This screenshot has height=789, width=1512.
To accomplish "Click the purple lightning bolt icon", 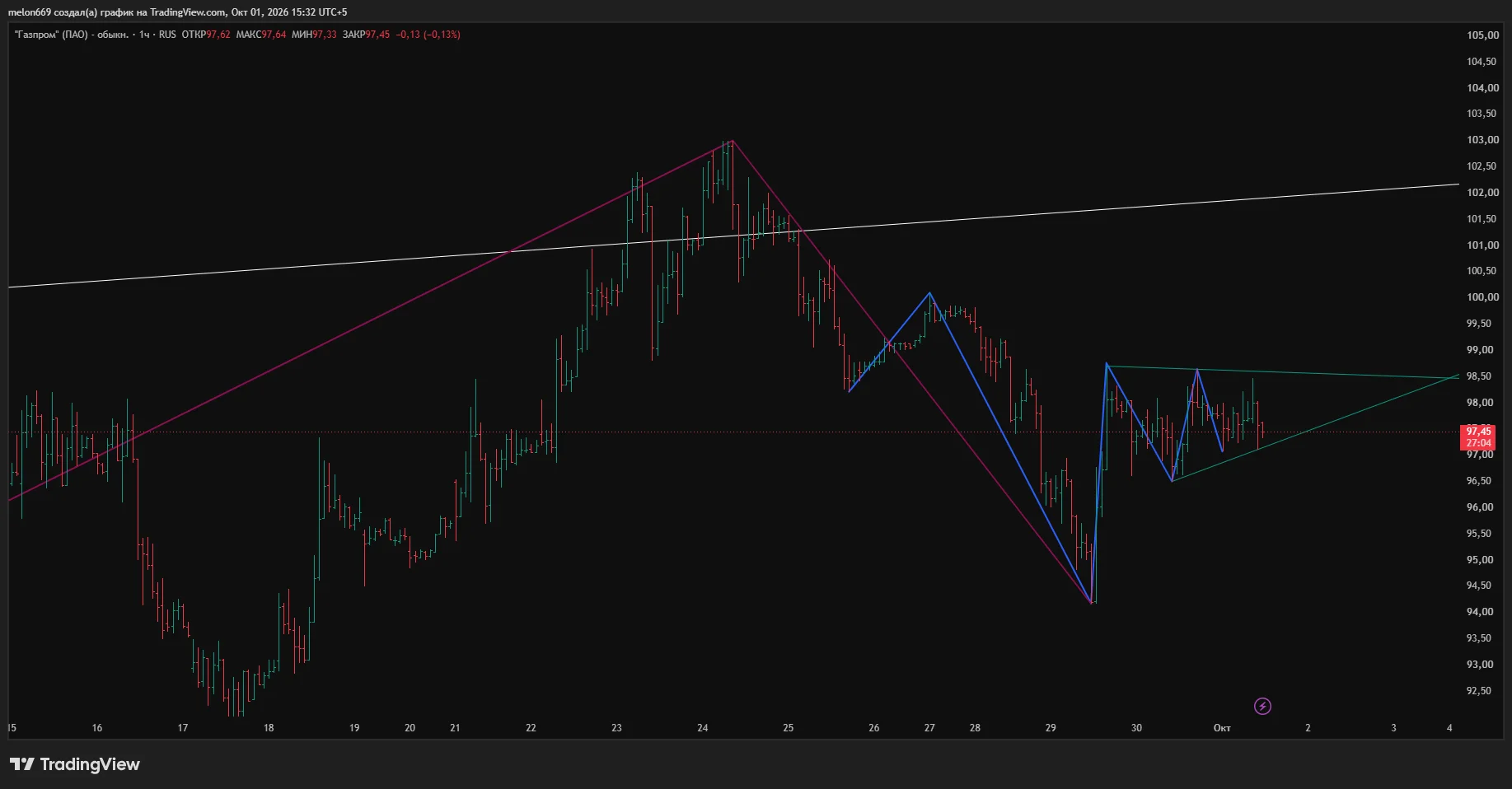I will click(x=1262, y=706).
